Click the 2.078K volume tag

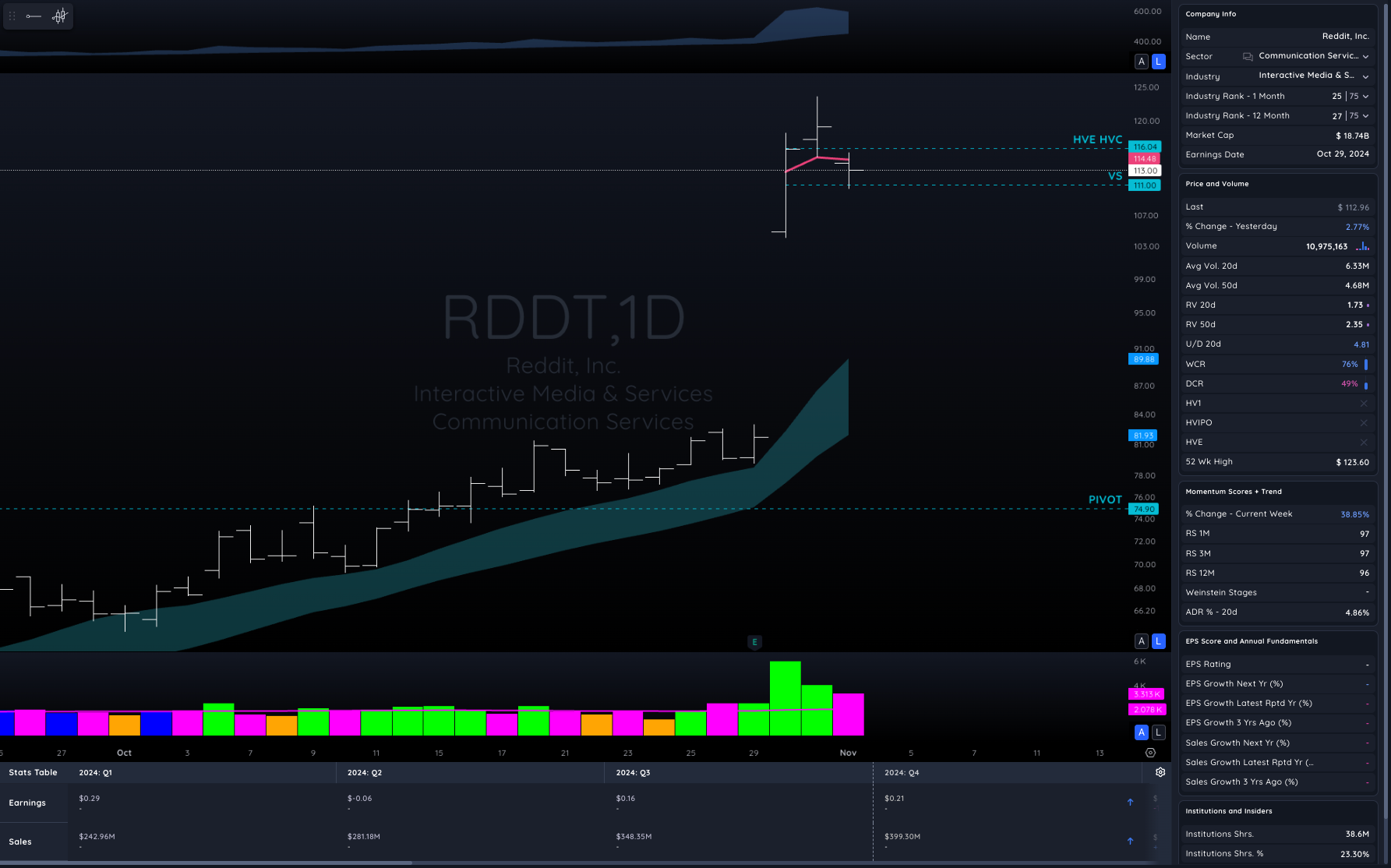(x=1146, y=709)
